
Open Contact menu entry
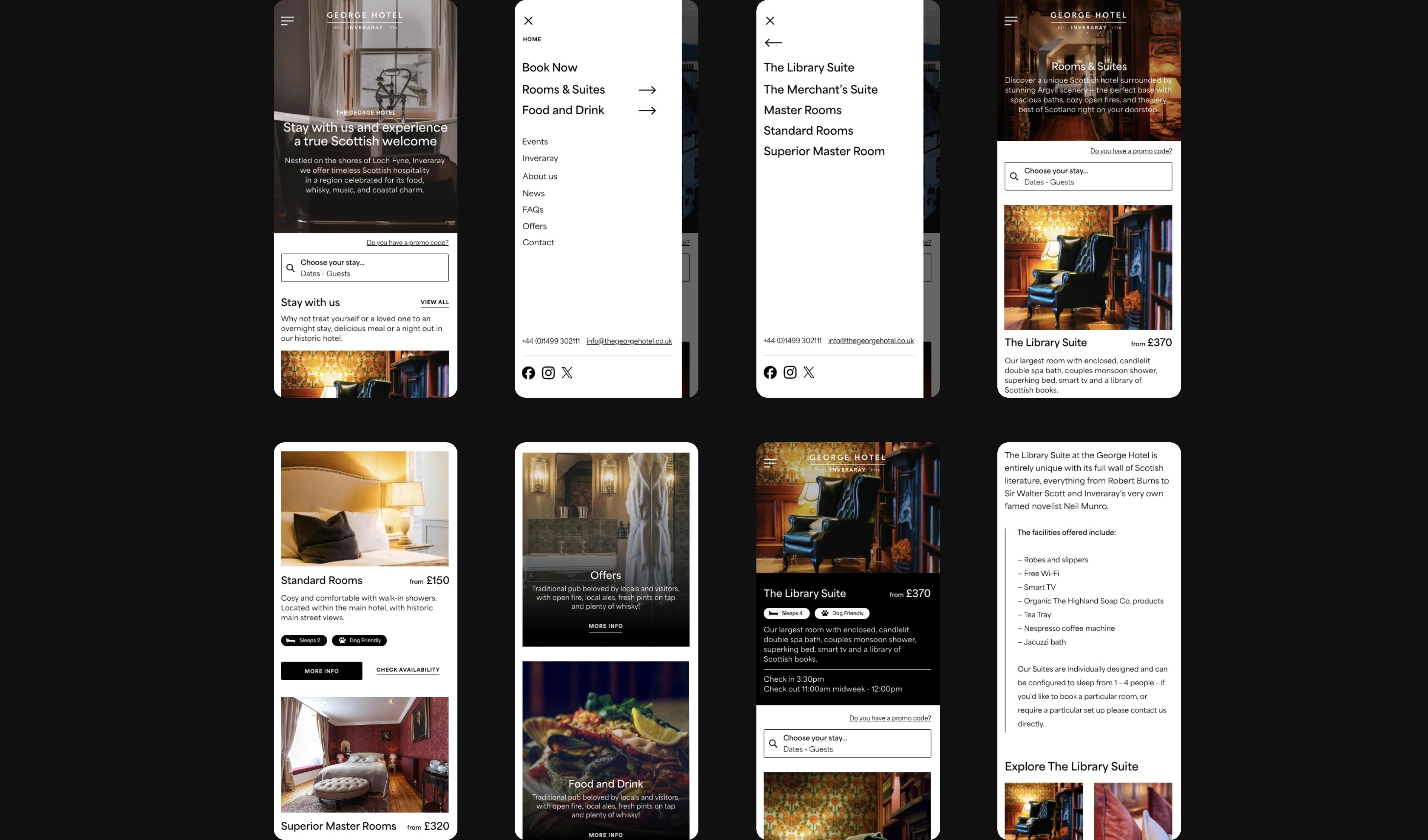(x=538, y=242)
